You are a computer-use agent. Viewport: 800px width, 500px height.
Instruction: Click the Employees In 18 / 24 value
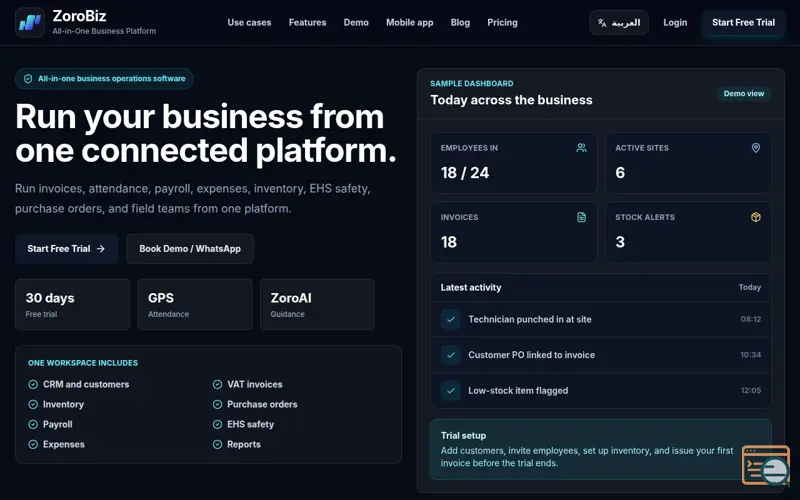(465, 173)
